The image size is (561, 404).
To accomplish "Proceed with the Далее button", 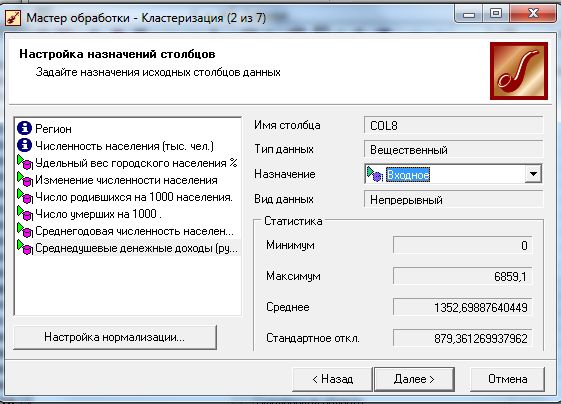I will 414,379.
